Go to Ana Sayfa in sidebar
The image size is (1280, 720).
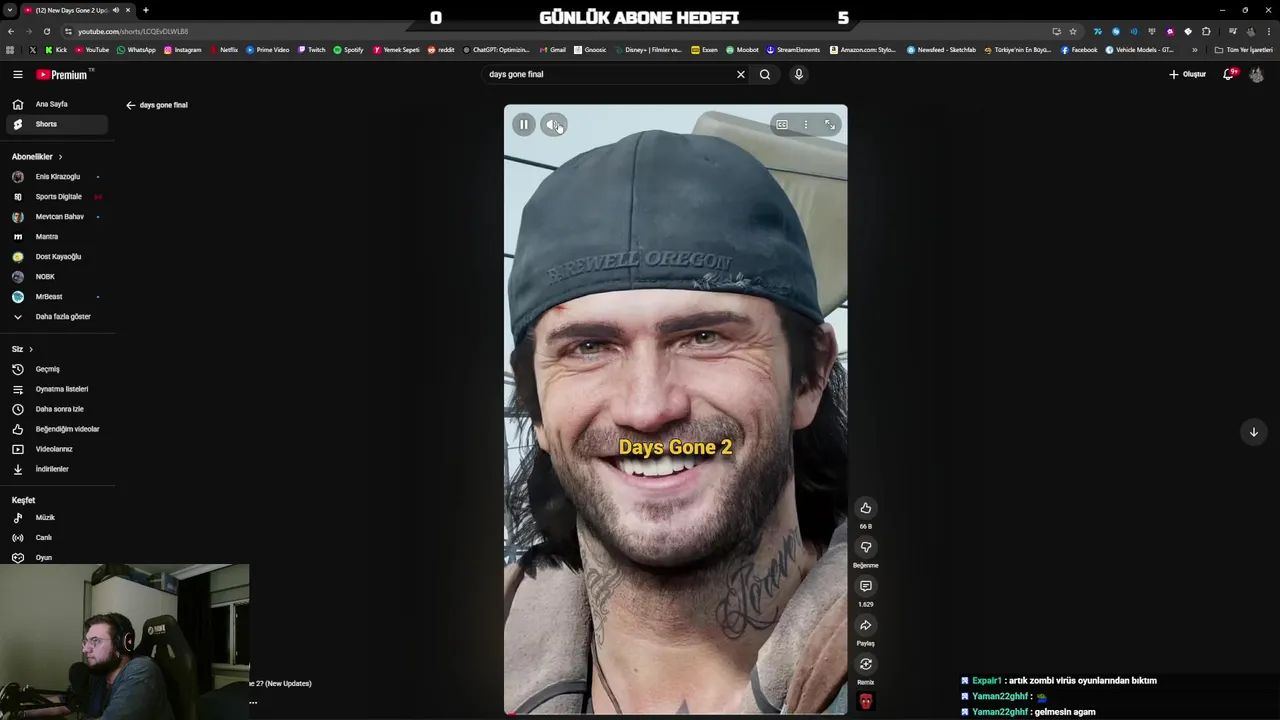(x=55, y=104)
